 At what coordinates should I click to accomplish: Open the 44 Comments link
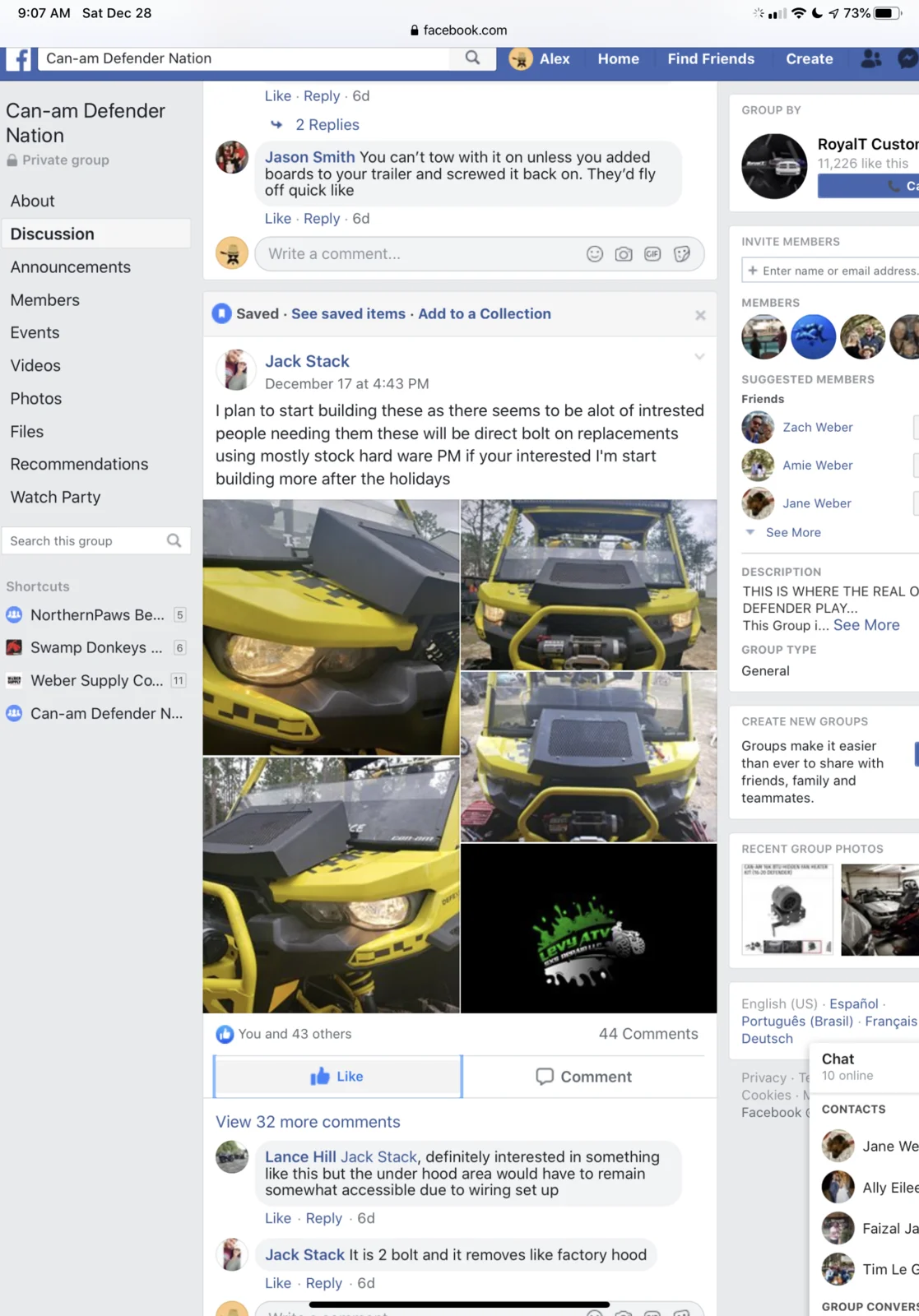648,1035
